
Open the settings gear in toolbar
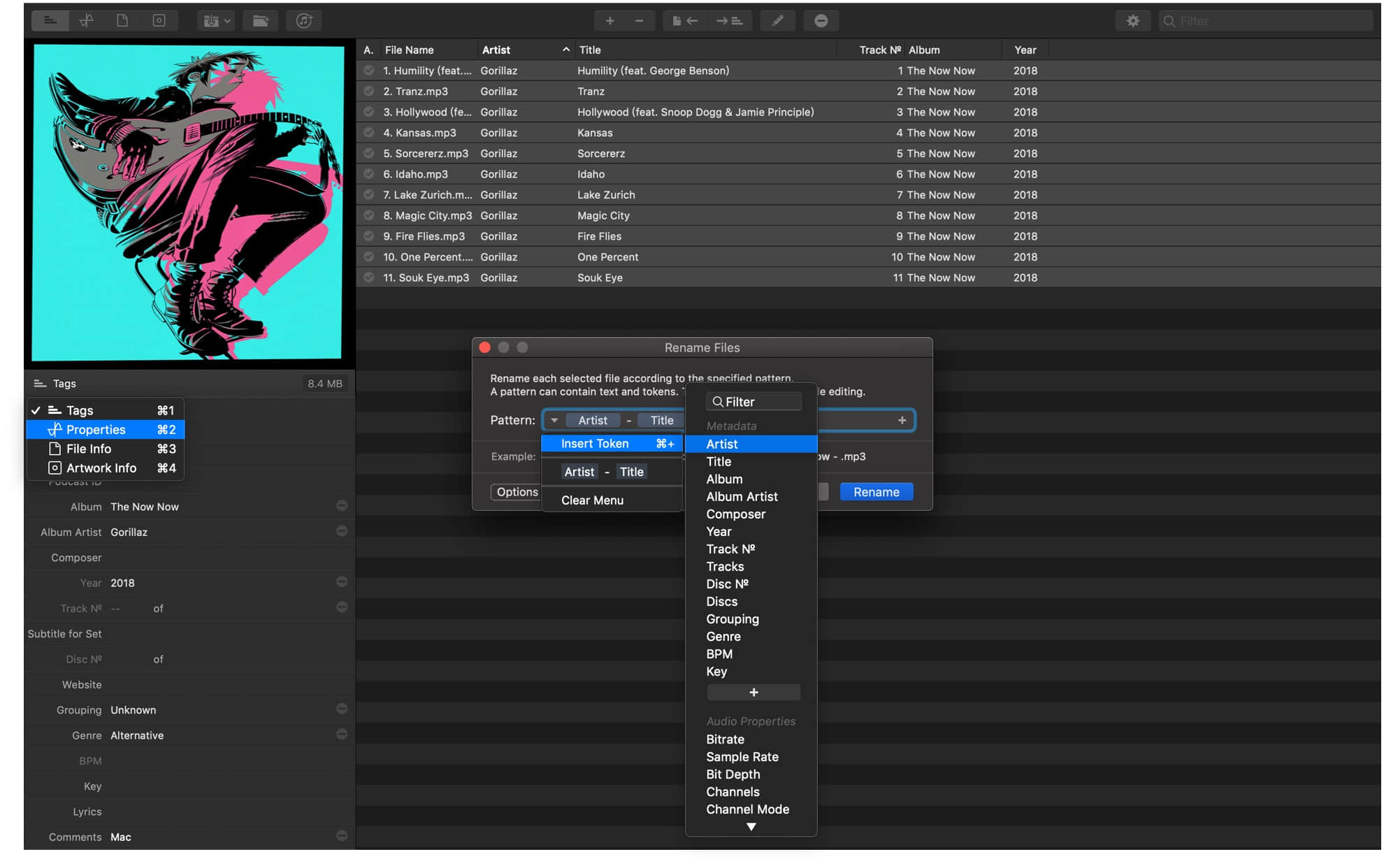pyautogui.click(x=1133, y=21)
